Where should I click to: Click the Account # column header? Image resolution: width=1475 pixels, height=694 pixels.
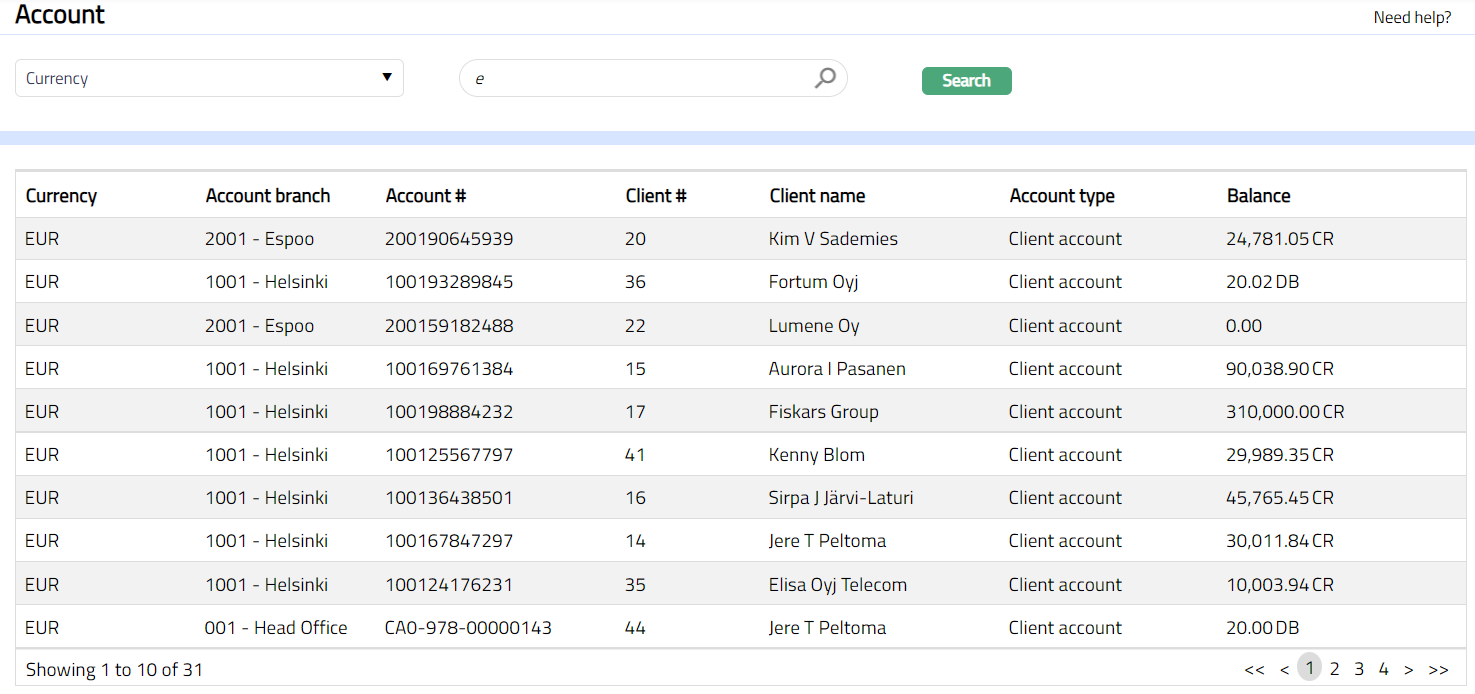[x=426, y=196]
